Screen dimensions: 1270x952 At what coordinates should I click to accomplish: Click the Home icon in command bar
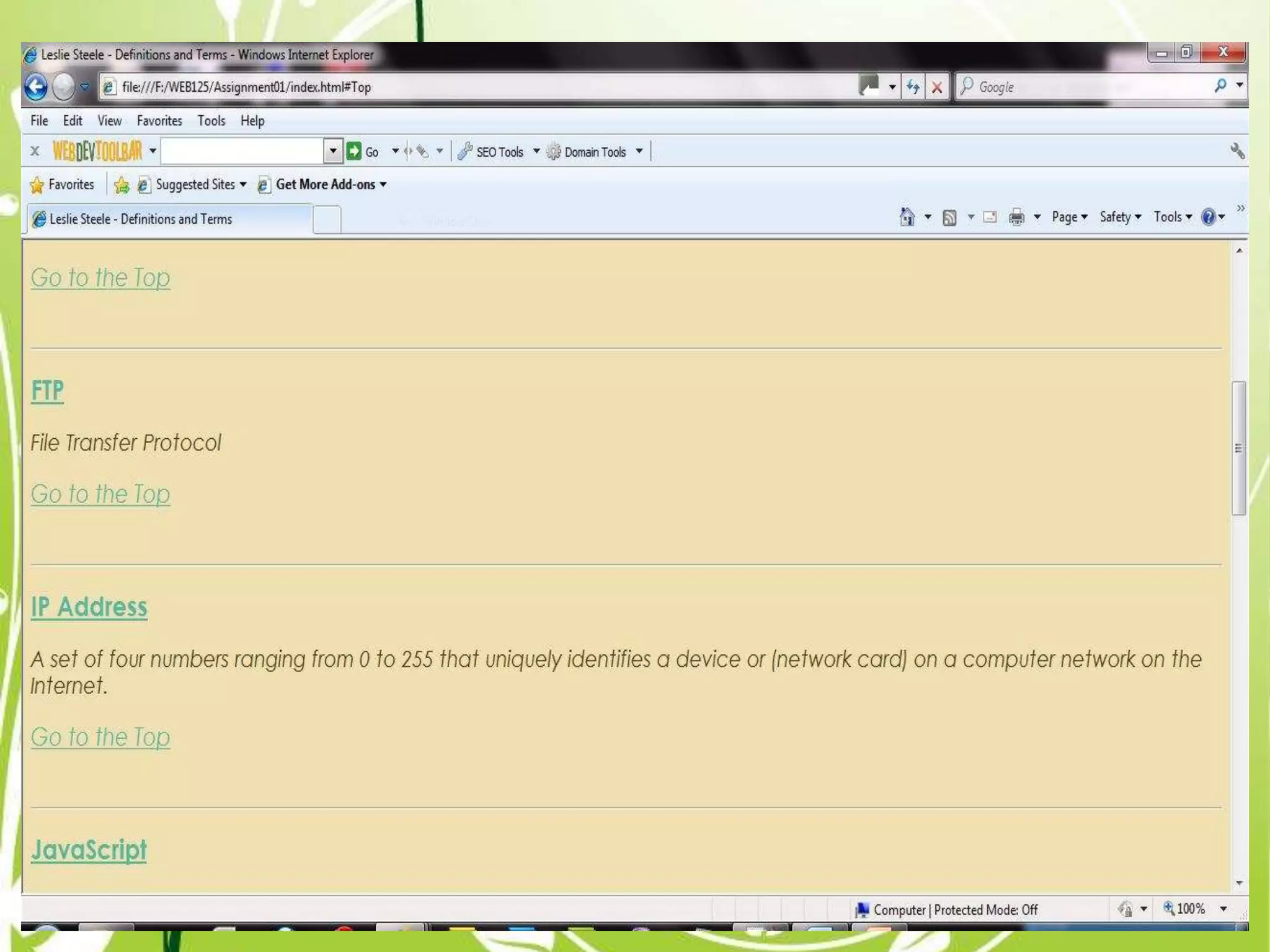tap(907, 217)
